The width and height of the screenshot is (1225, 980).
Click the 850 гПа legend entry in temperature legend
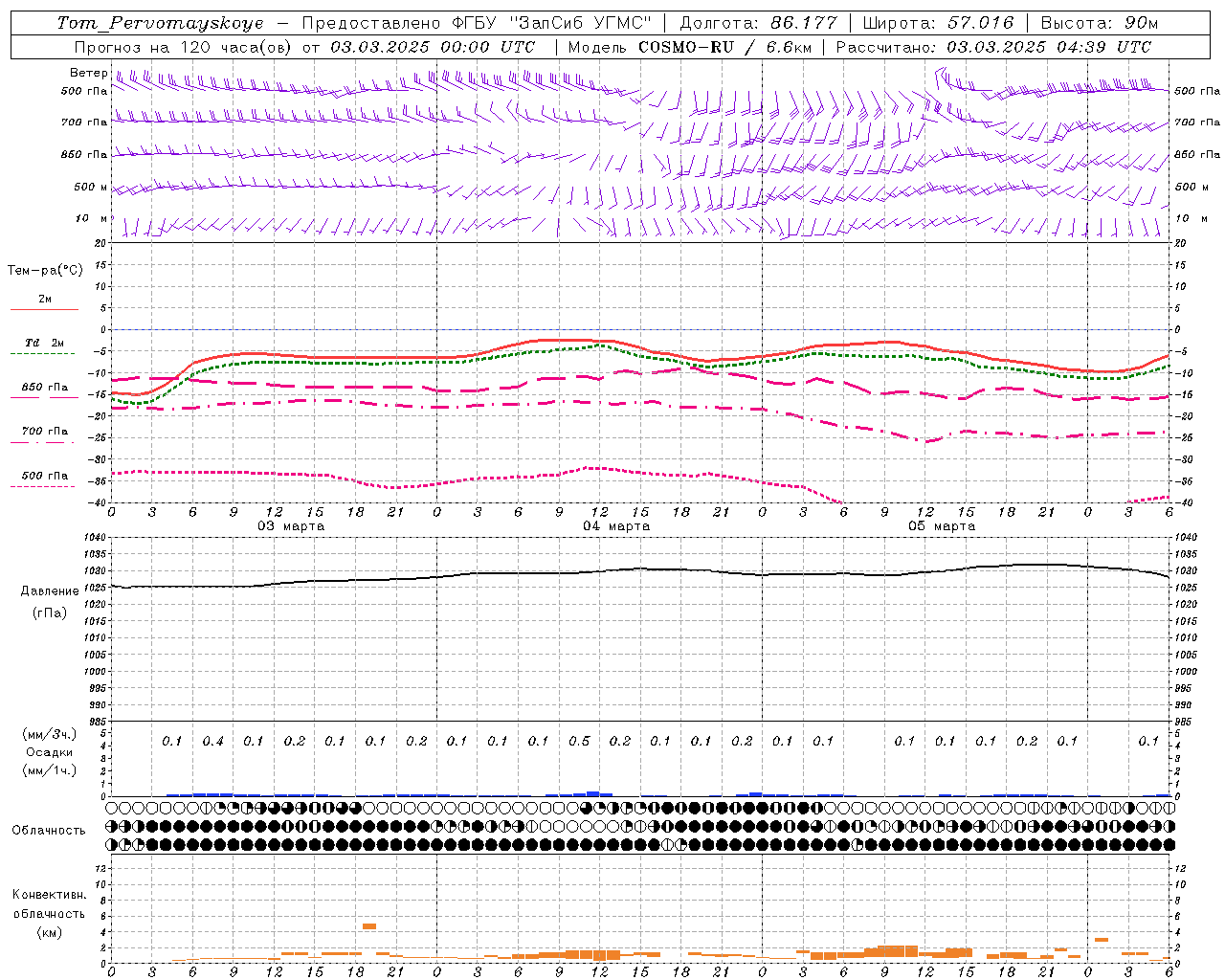[x=45, y=387]
